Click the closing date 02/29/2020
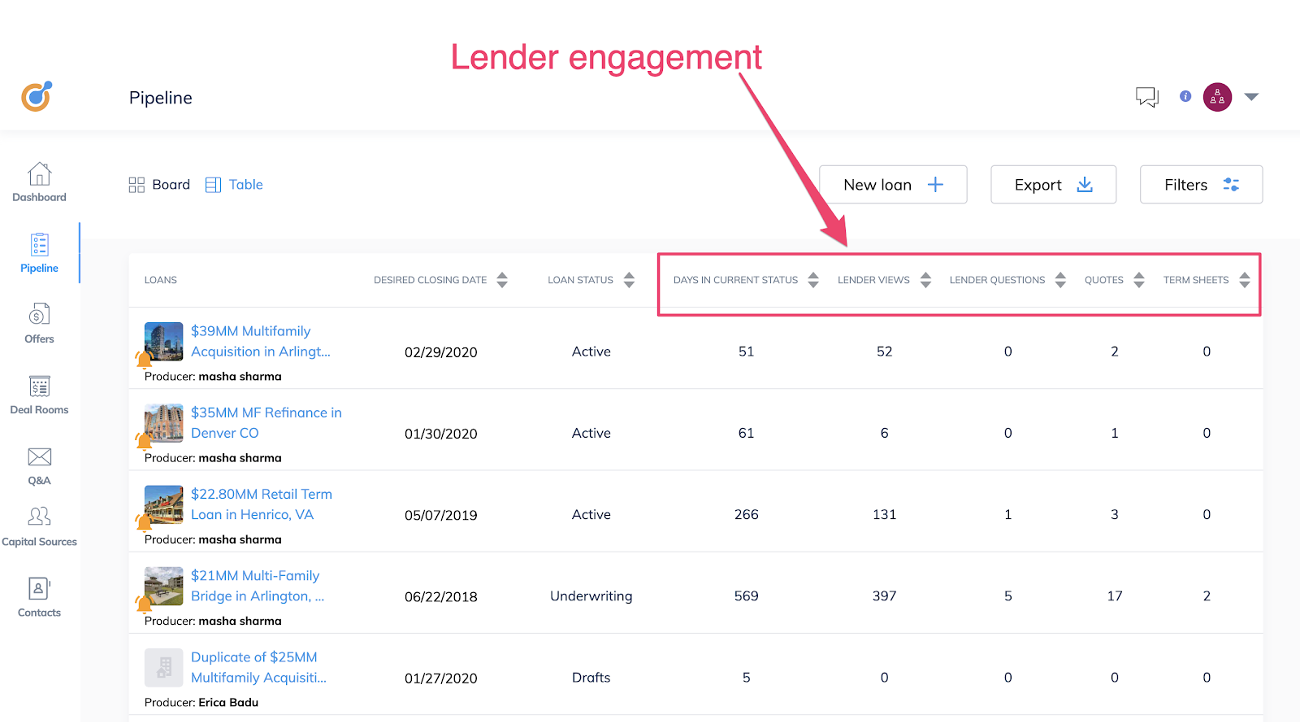Image resolution: width=1300 pixels, height=722 pixels. (x=441, y=352)
